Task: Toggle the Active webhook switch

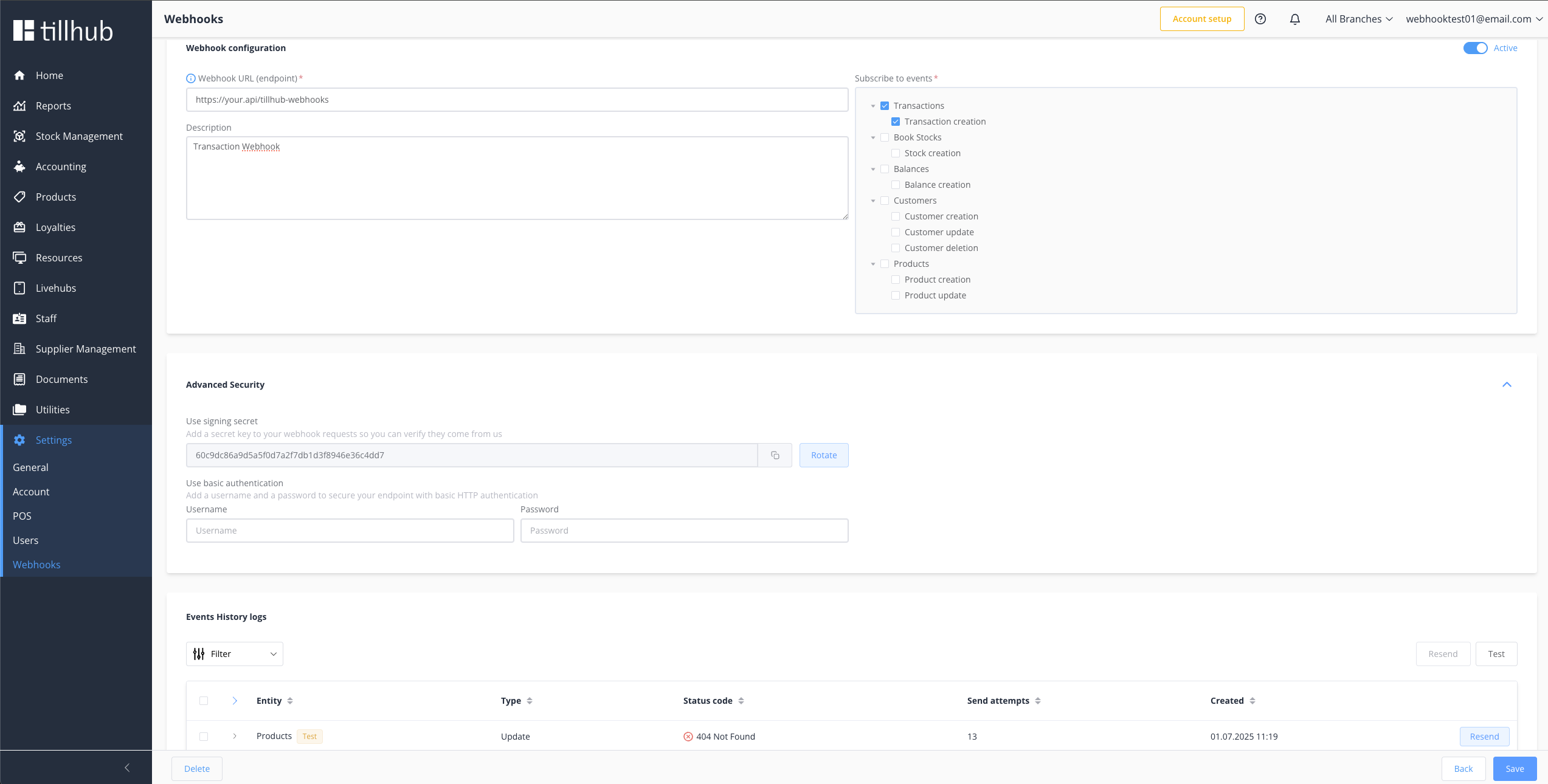Action: click(x=1476, y=48)
